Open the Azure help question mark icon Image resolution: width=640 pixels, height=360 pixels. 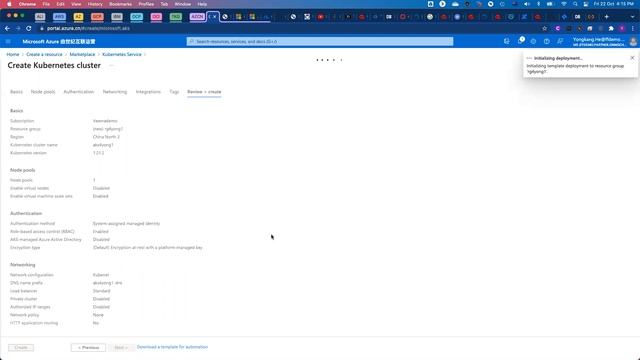click(547, 41)
